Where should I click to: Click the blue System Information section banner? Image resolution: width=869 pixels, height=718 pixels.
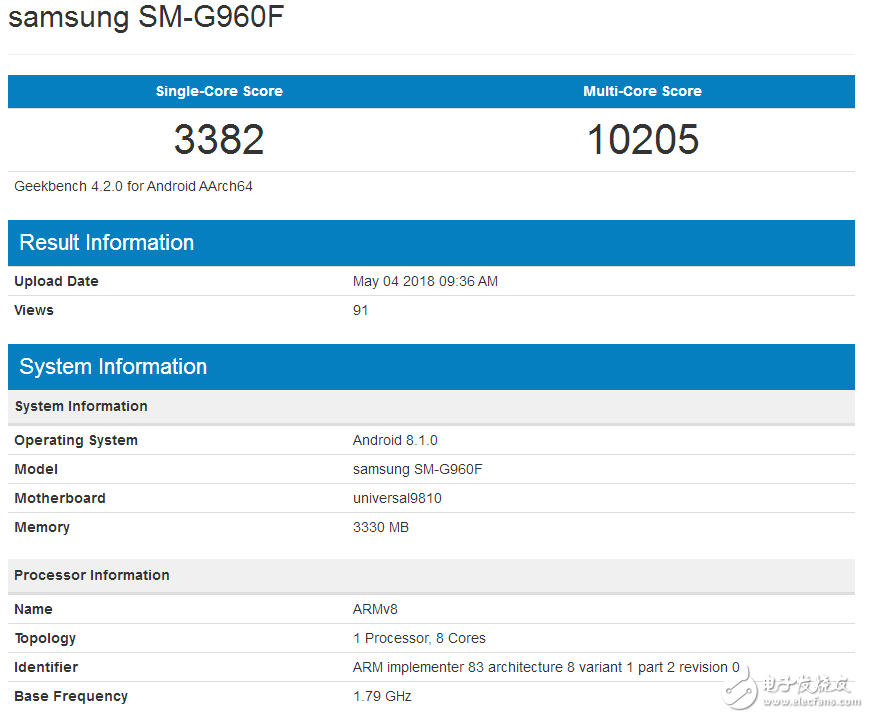(x=431, y=367)
